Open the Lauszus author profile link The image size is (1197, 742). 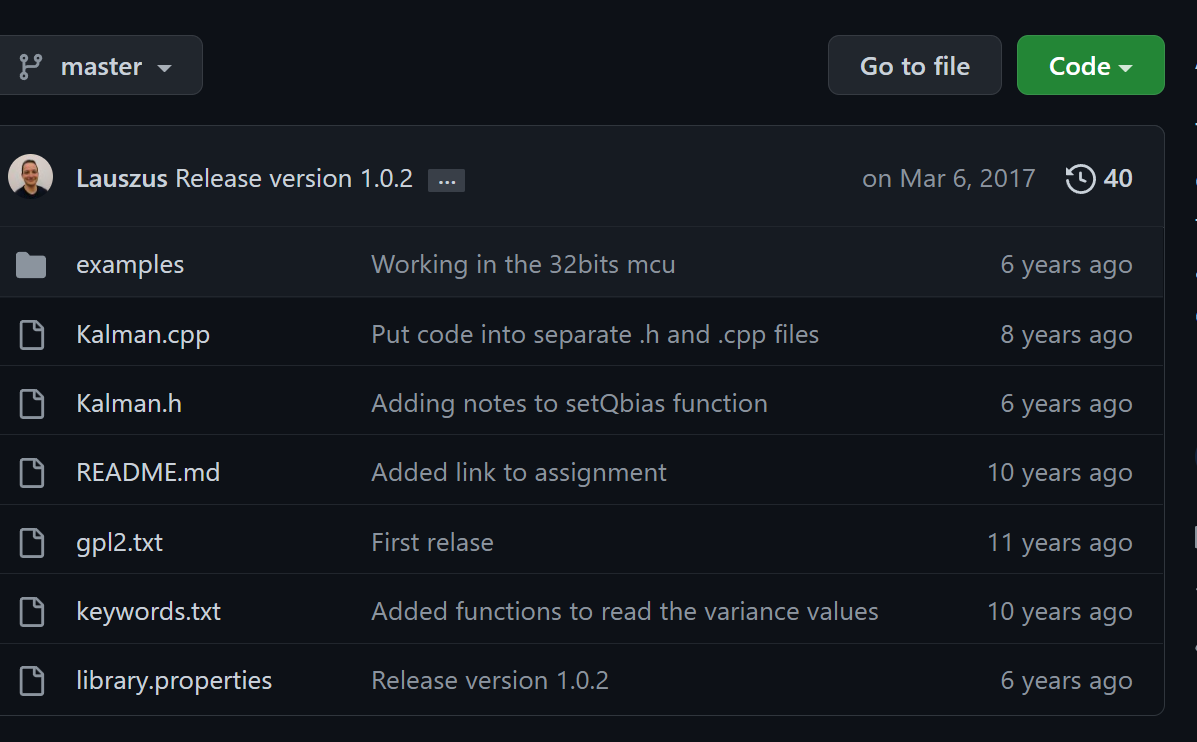(x=122, y=179)
